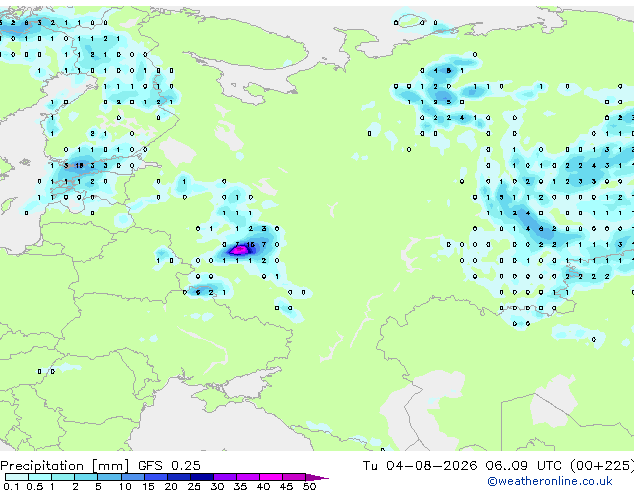
Task: Pick the 1–2 mm legend color box
Action: pos(63,477)
